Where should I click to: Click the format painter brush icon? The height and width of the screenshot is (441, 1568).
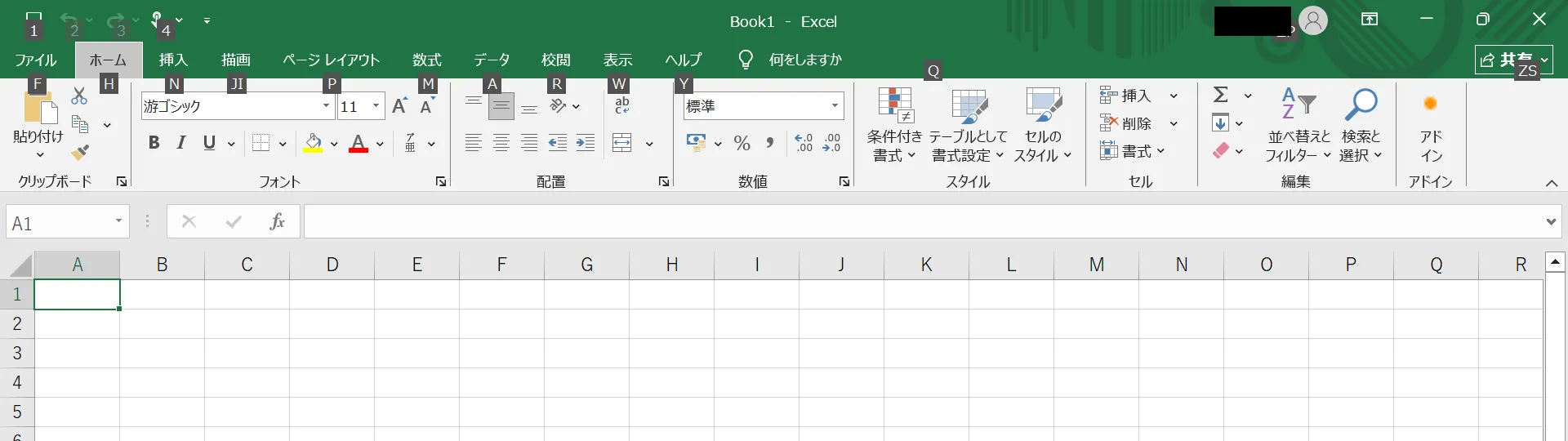pyautogui.click(x=80, y=153)
